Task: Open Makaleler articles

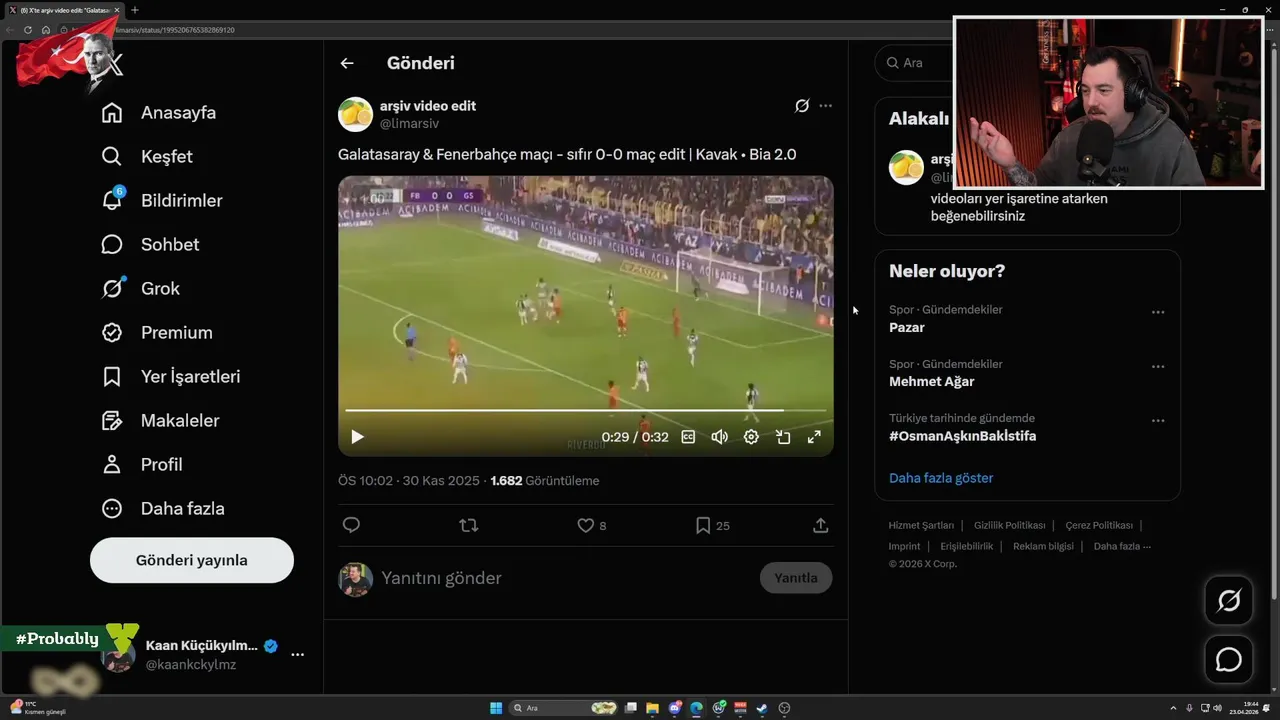Action: tap(161, 421)
